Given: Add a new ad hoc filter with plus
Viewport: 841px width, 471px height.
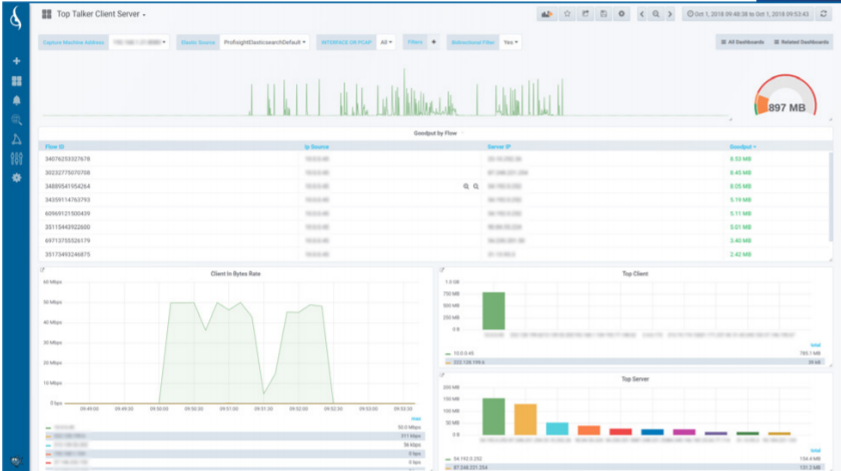Looking at the screenshot, I should point(434,42).
